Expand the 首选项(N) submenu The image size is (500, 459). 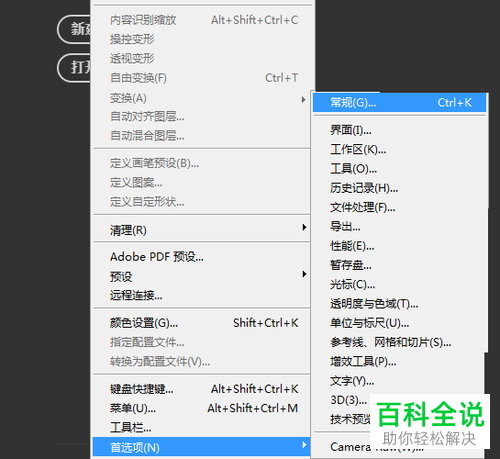tap(202, 447)
